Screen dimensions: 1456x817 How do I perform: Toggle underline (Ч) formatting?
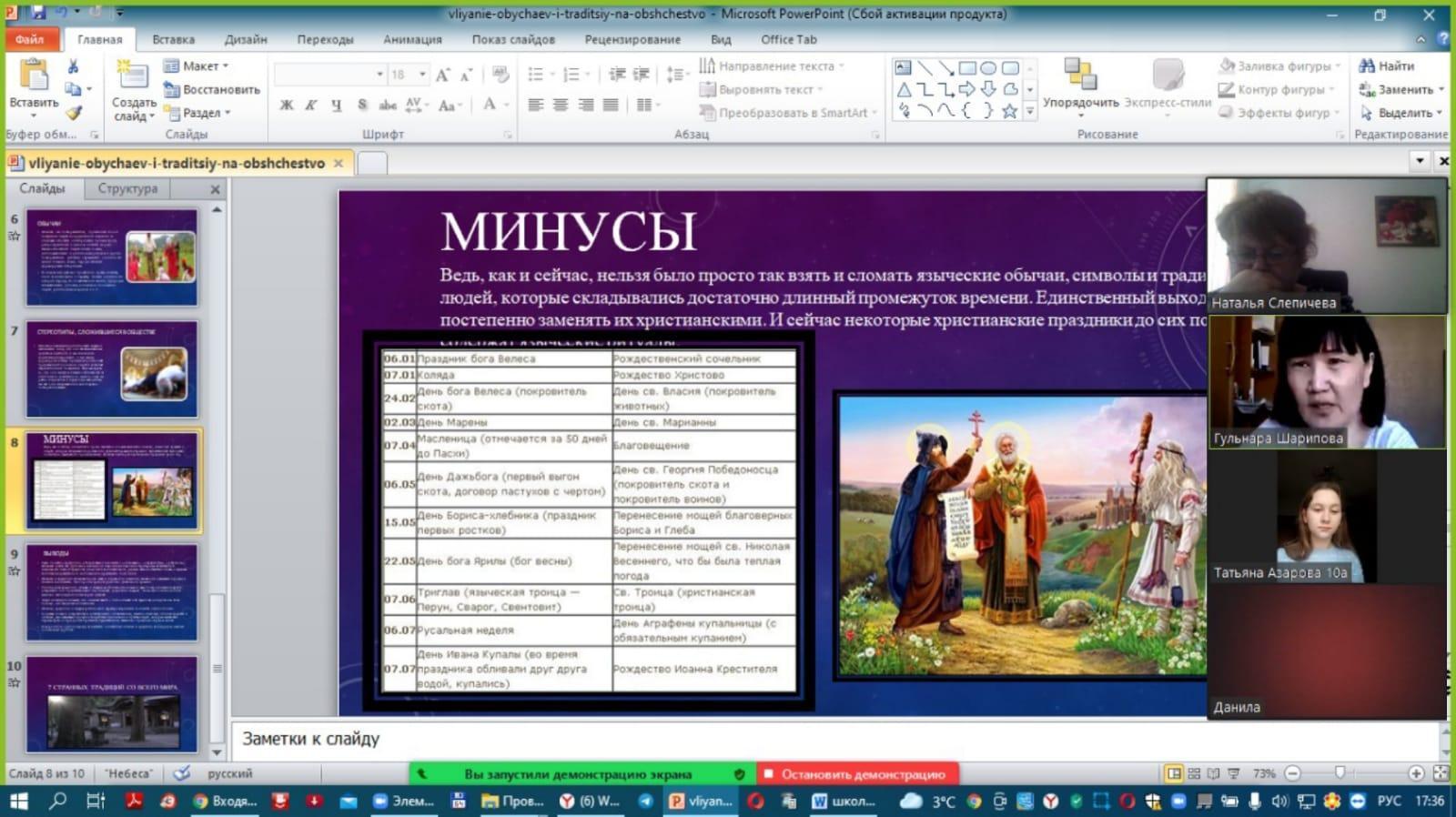(336, 105)
